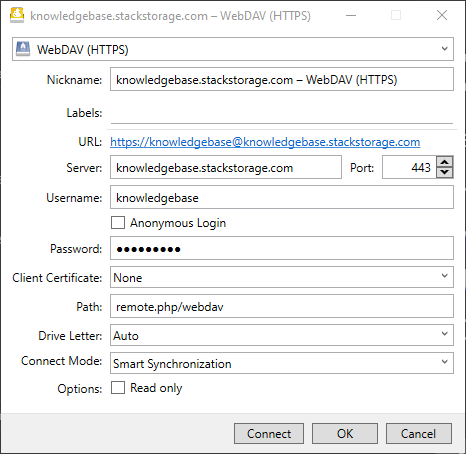The height and width of the screenshot is (454, 466).
Task: Click the Labels input field
Action: tap(282, 113)
